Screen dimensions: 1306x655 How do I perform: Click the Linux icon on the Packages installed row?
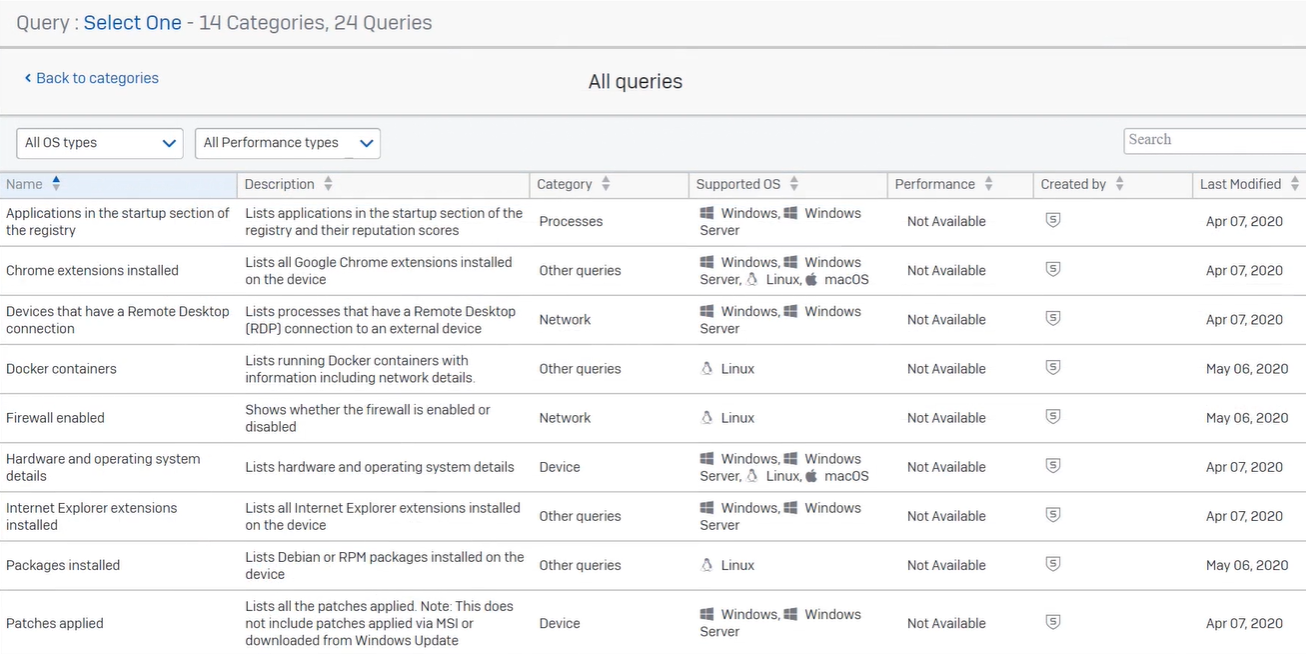pyautogui.click(x=708, y=565)
